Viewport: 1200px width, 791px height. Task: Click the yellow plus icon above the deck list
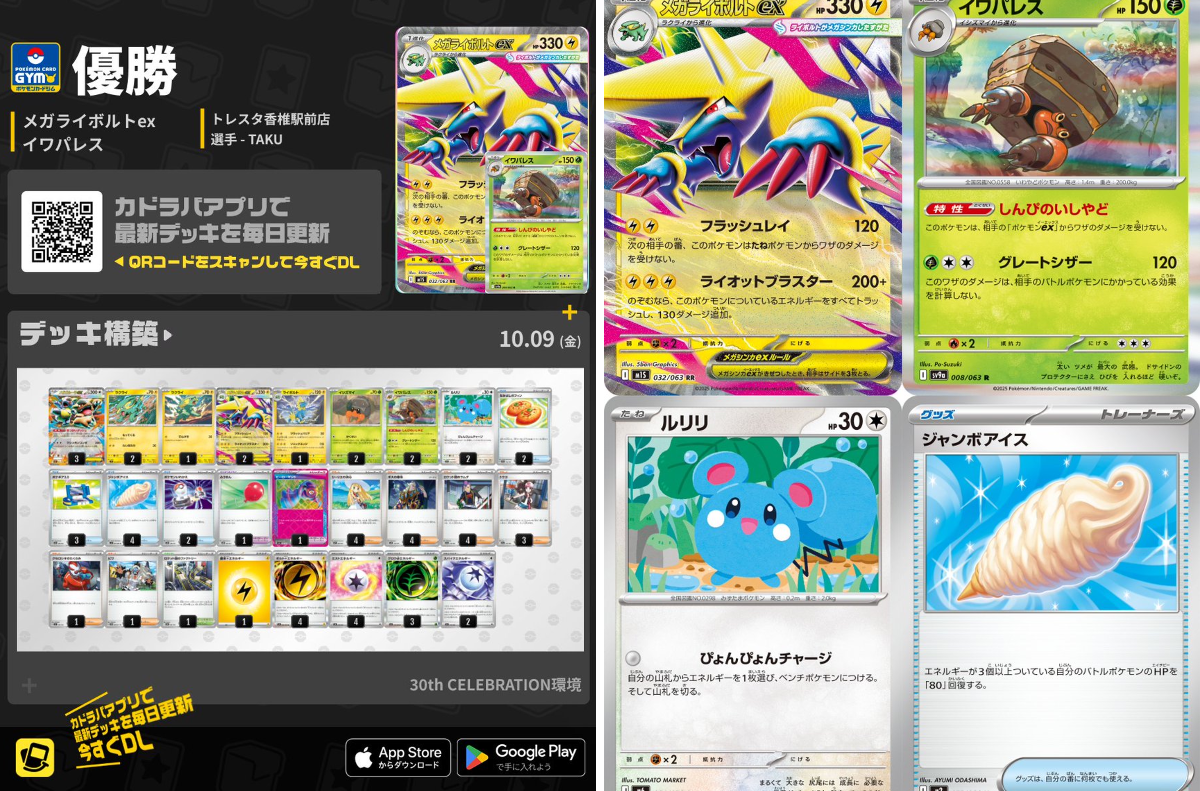(570, 312)
